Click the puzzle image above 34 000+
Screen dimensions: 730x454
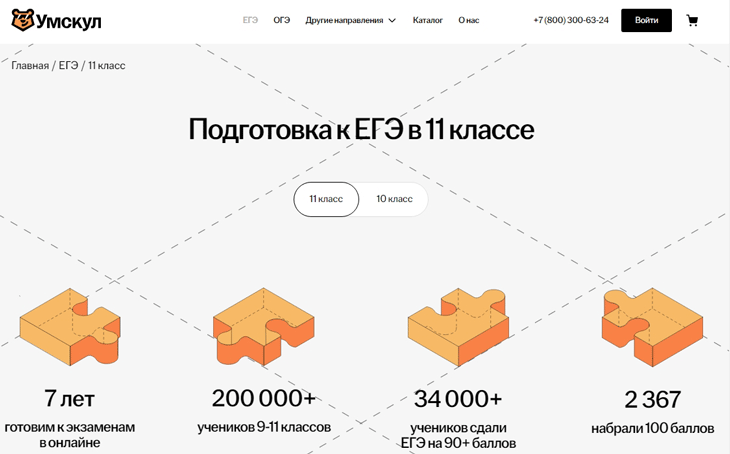click(458, 327)
